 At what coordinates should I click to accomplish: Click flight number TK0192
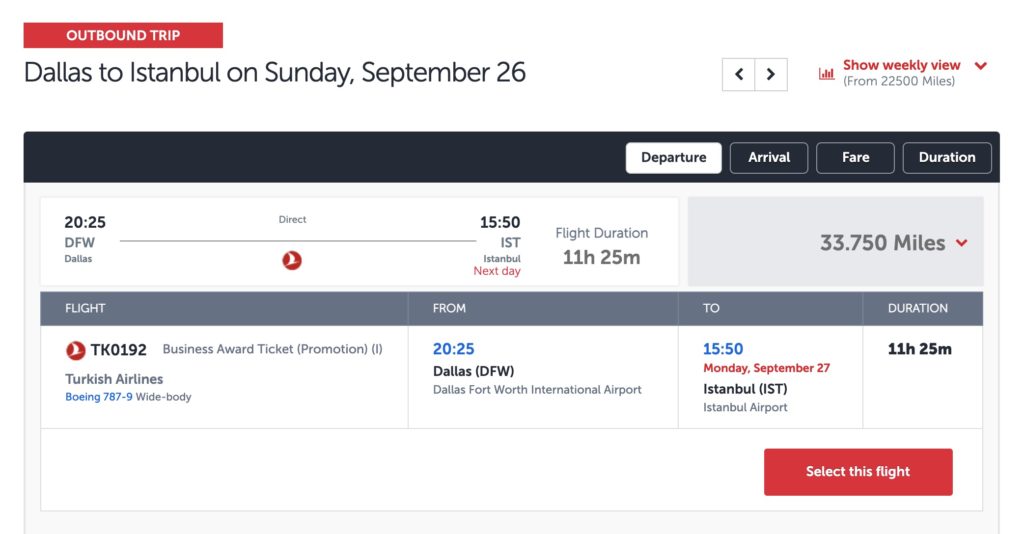click(118, 350)
